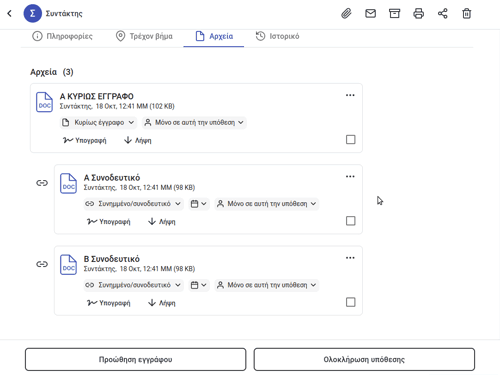Click the archive box icon

[x=394, y=13]
